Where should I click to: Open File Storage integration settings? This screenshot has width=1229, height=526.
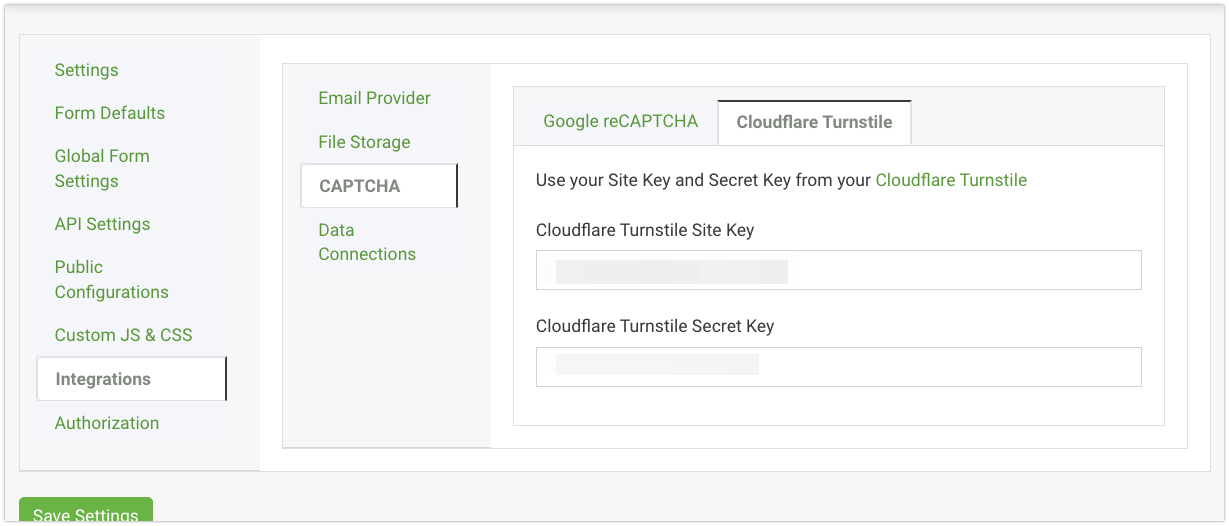pos(364,142)
